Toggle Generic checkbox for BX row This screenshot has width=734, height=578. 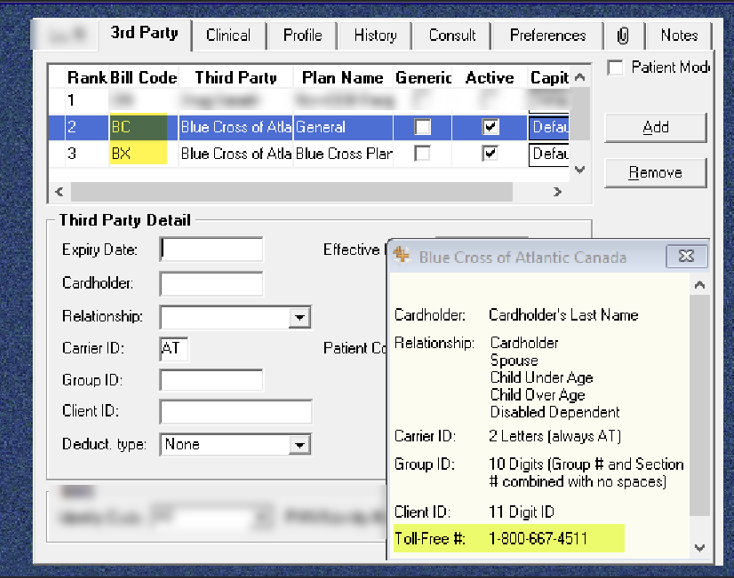(x=423, y=154)
